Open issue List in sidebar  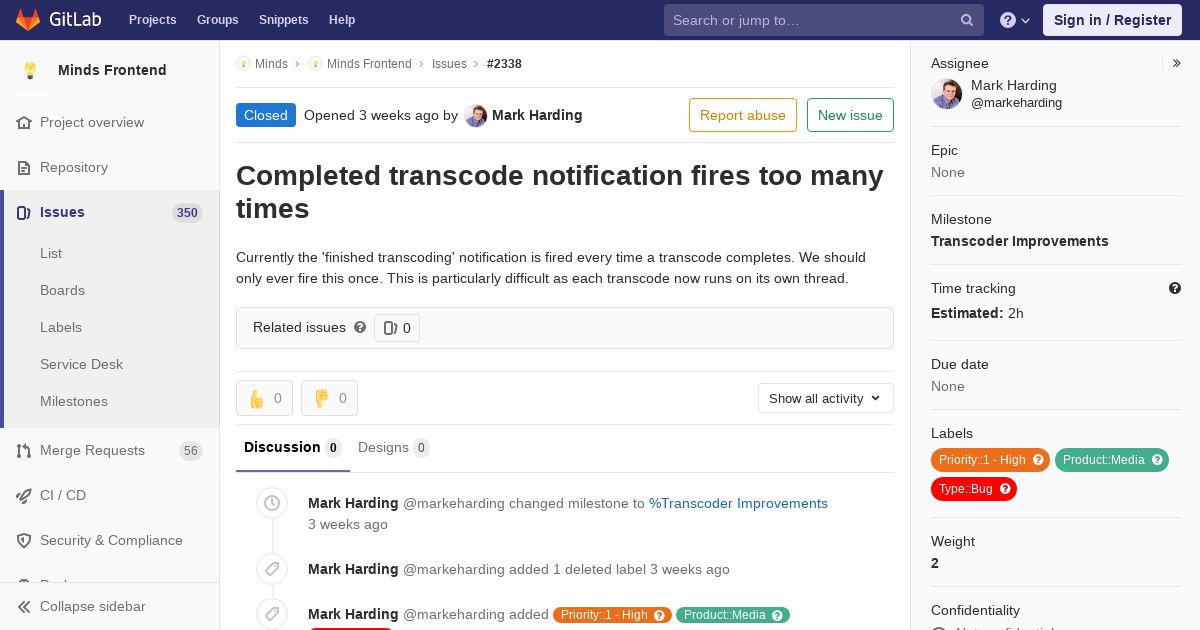coord(51,253)
